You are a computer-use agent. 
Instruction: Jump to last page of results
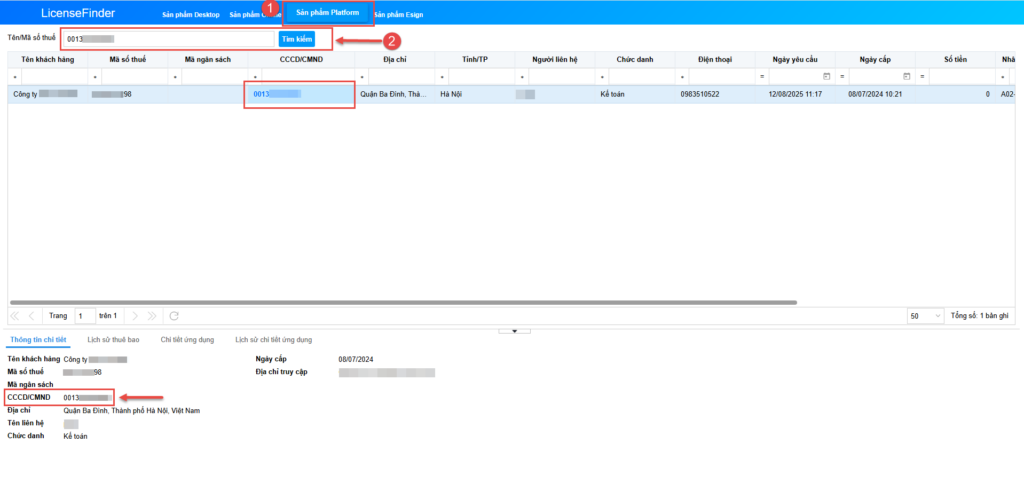[153, 316]
